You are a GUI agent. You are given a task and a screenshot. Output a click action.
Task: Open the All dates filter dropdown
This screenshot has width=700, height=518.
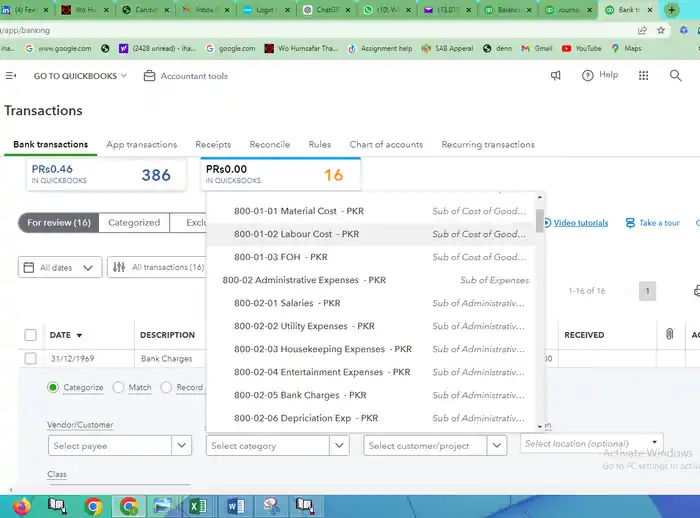60,267
